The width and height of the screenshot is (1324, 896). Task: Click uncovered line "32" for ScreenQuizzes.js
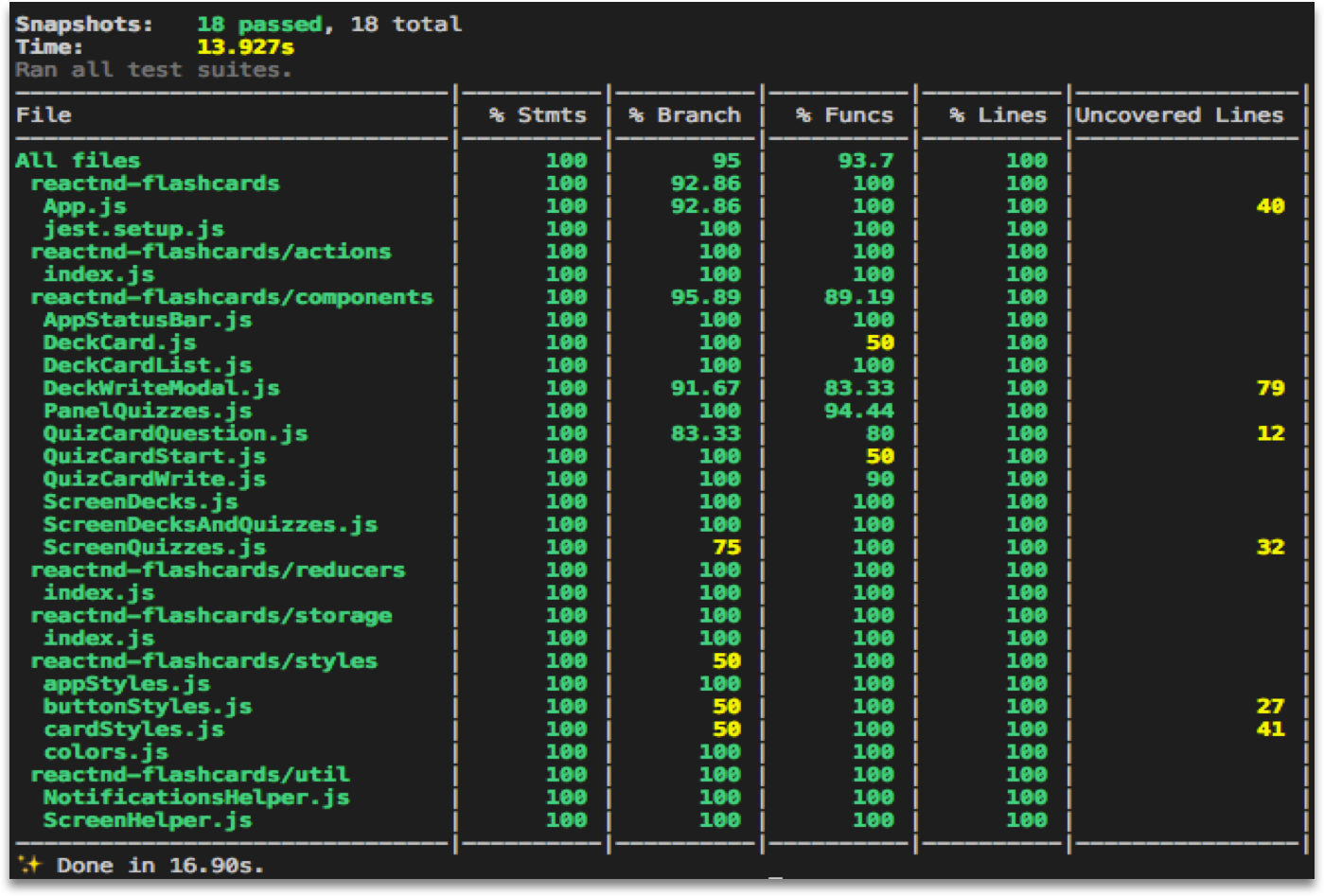click(x=1270, y=547)
